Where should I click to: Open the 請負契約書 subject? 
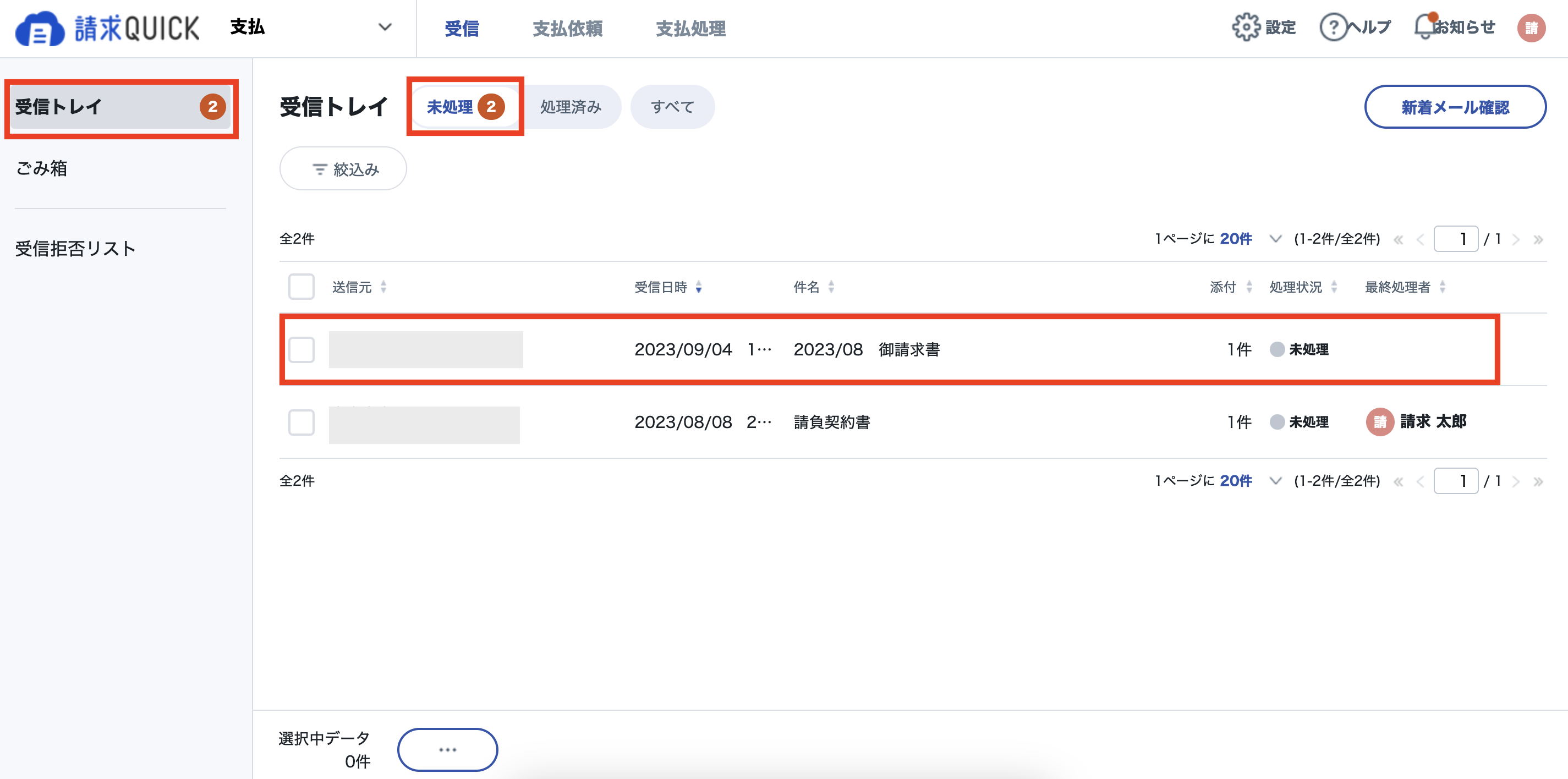831,422
